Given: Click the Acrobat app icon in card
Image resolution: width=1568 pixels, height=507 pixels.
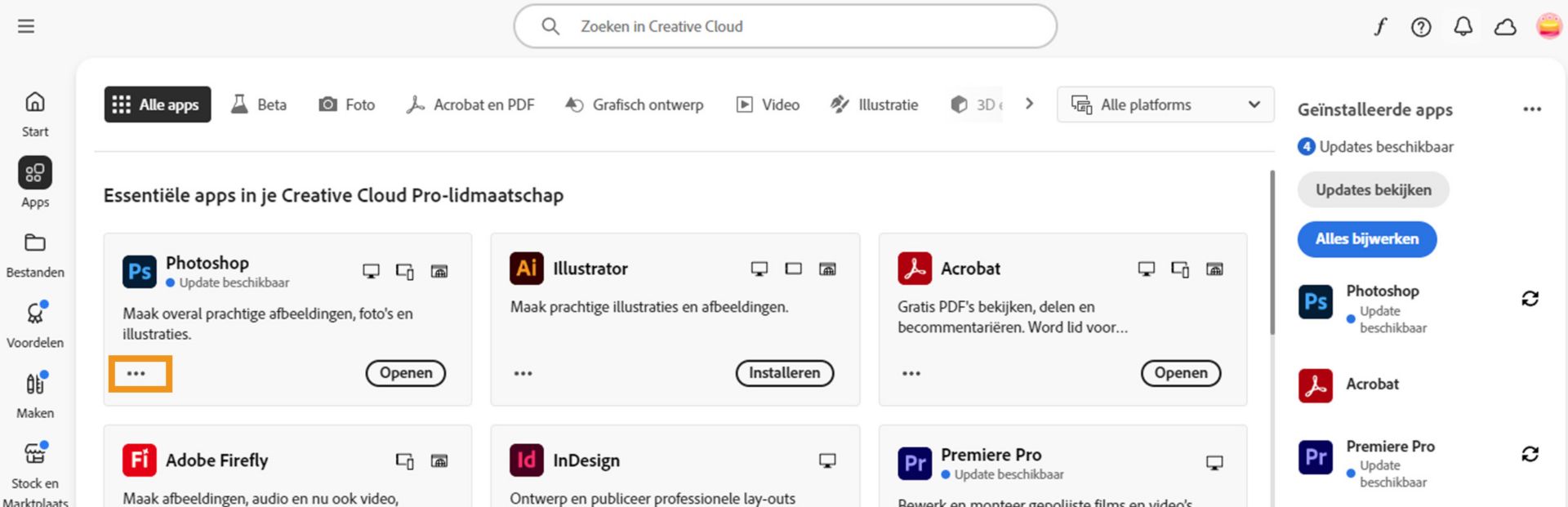Looking at the screenshot, I should 915,268.
